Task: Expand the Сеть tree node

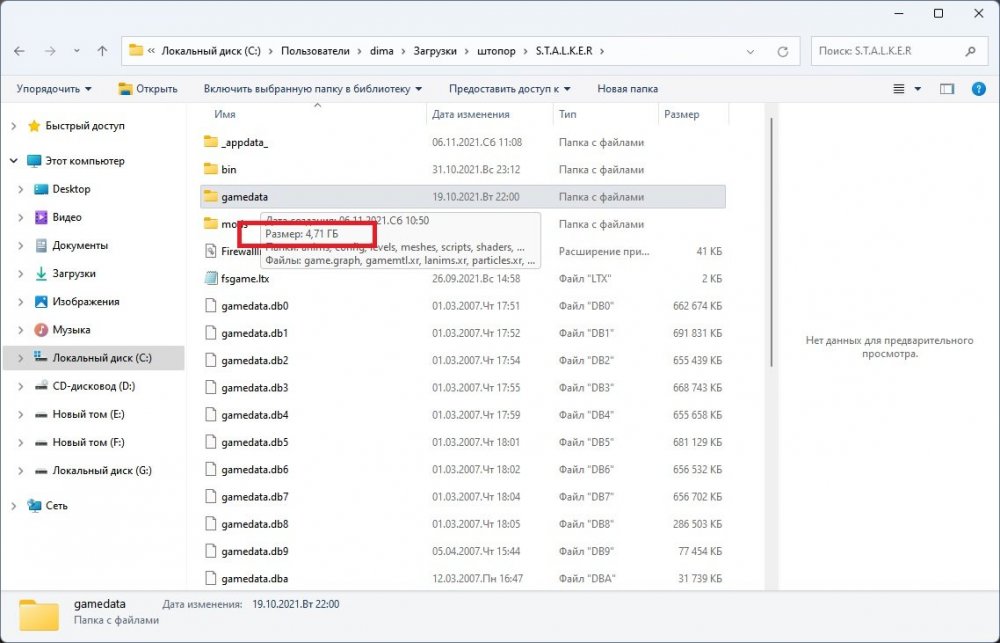Action: (13, 506)
